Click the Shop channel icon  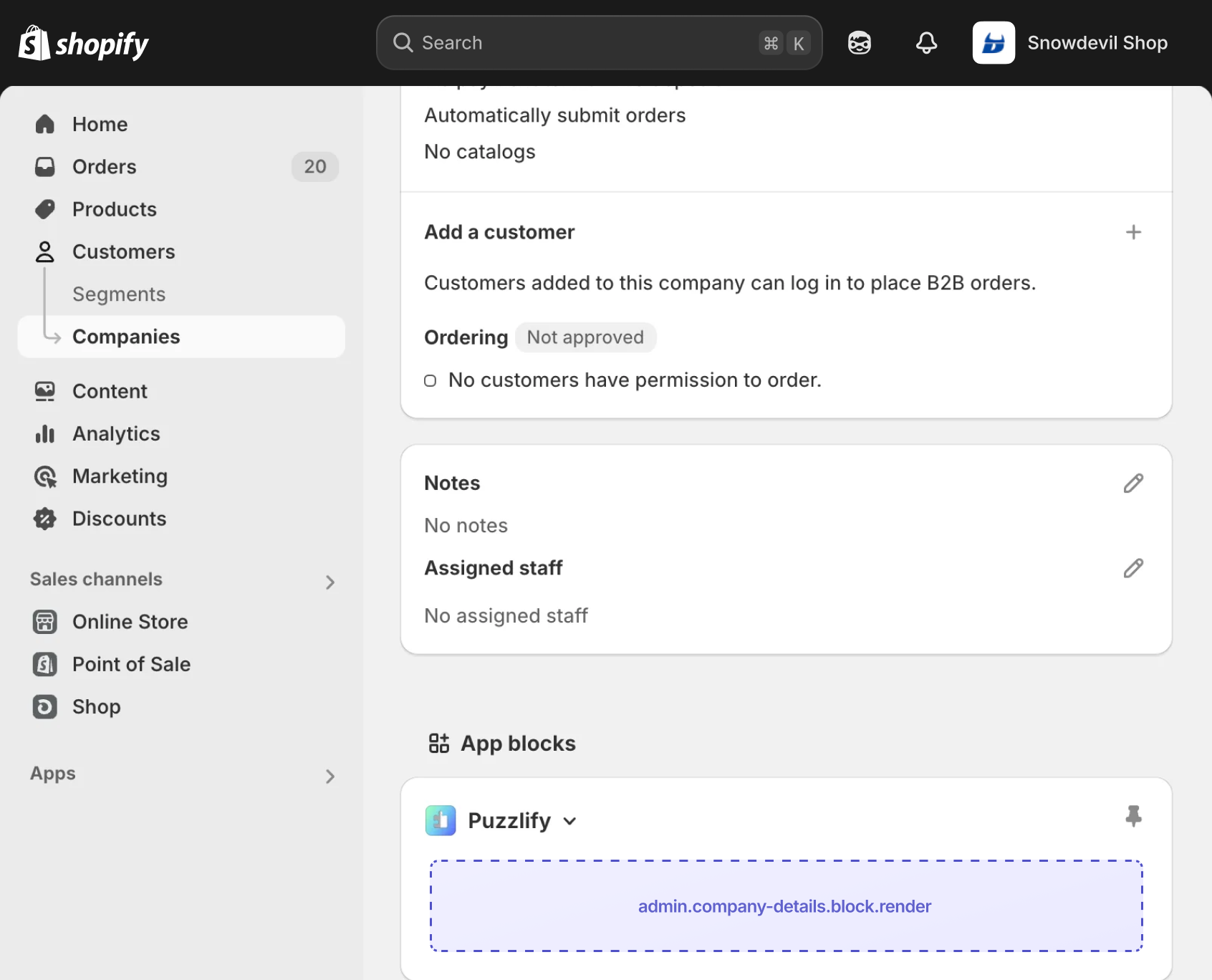45,706
